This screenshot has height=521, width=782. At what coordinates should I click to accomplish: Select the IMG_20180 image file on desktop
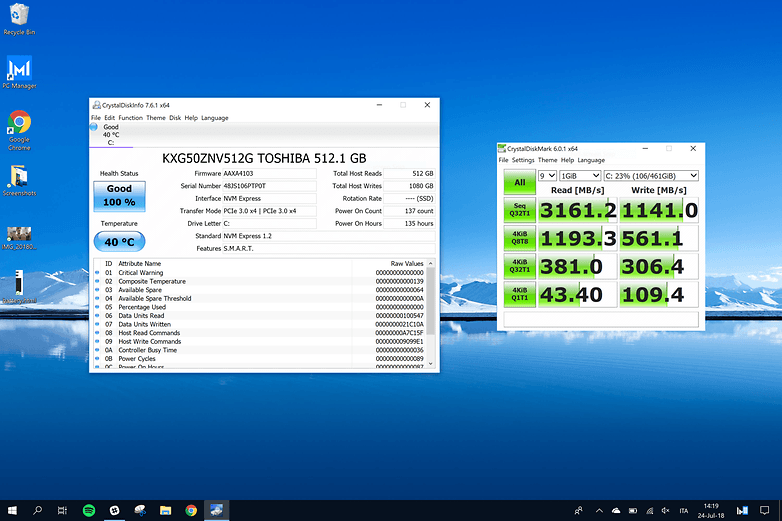point(19,238)
